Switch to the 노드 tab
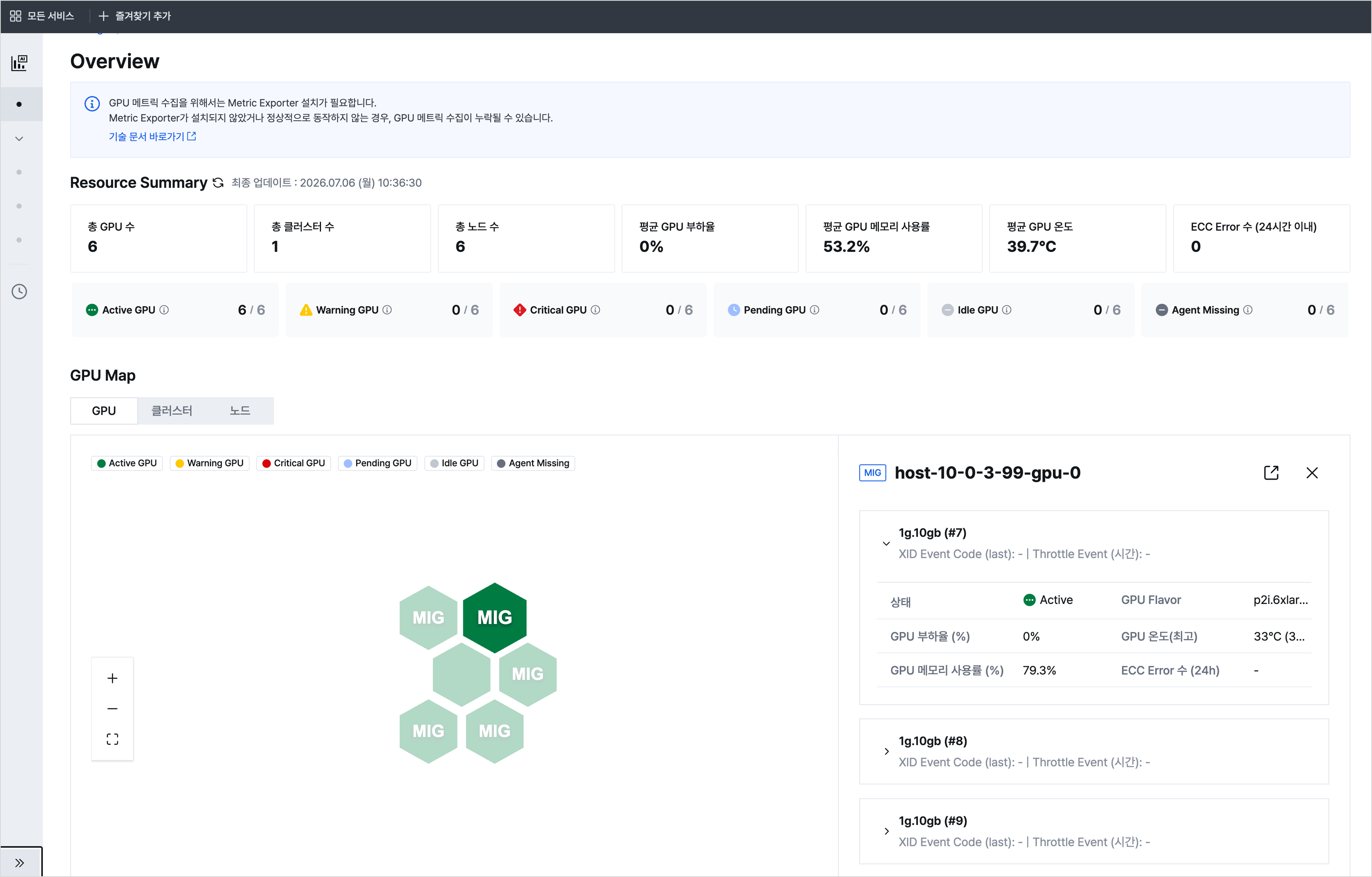Image resolution: width=1372 pixels, height=877 pixels. point(240,411)
